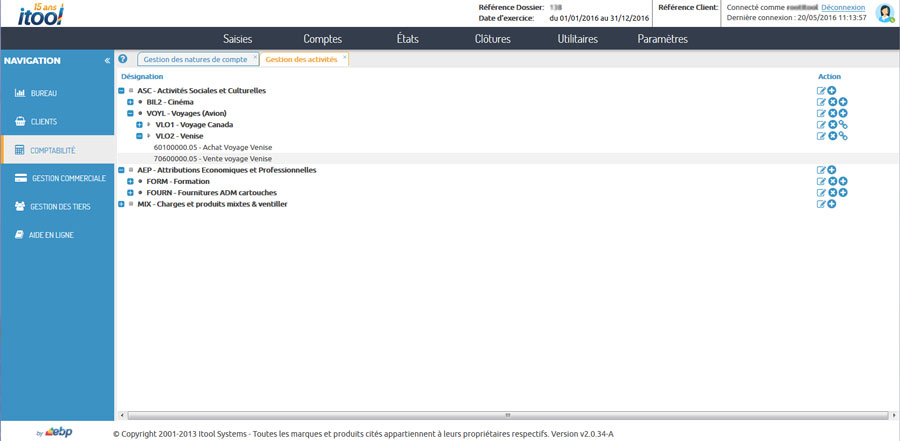This screenshot has height=441, width=900.
Task: Edit the VOYL - Voyages (Avion) row
Action: pyautogui.click(x=821, y=113)
